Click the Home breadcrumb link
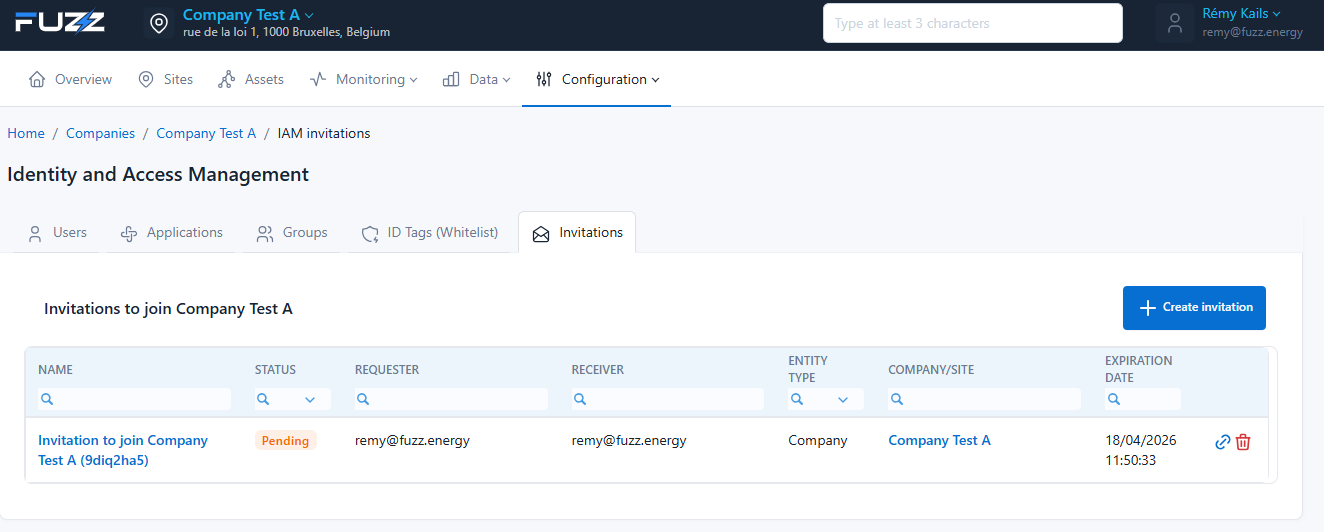Viewport: 1324px width, 532px height. (26, 133)
